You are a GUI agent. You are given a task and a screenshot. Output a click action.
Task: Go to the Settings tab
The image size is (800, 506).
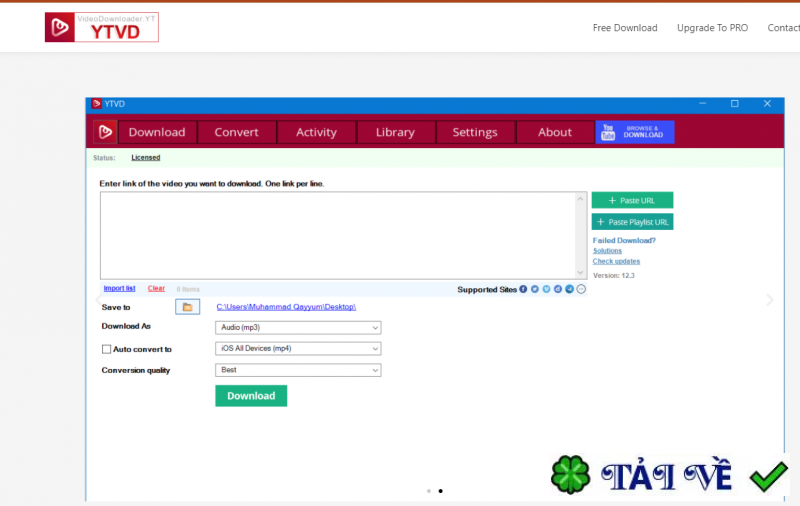(x=475, y=132)
